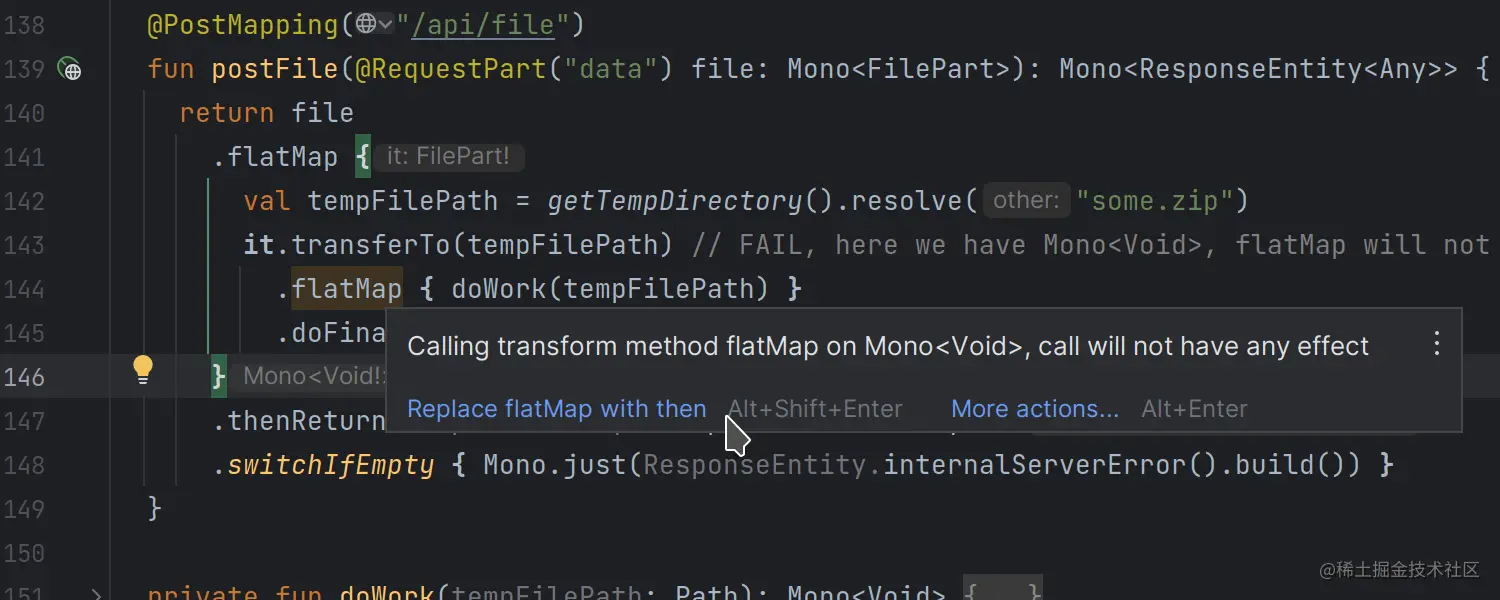
Task: Click transferTo method on line 143
Action: pyautogui.click(x=371, y=245)
